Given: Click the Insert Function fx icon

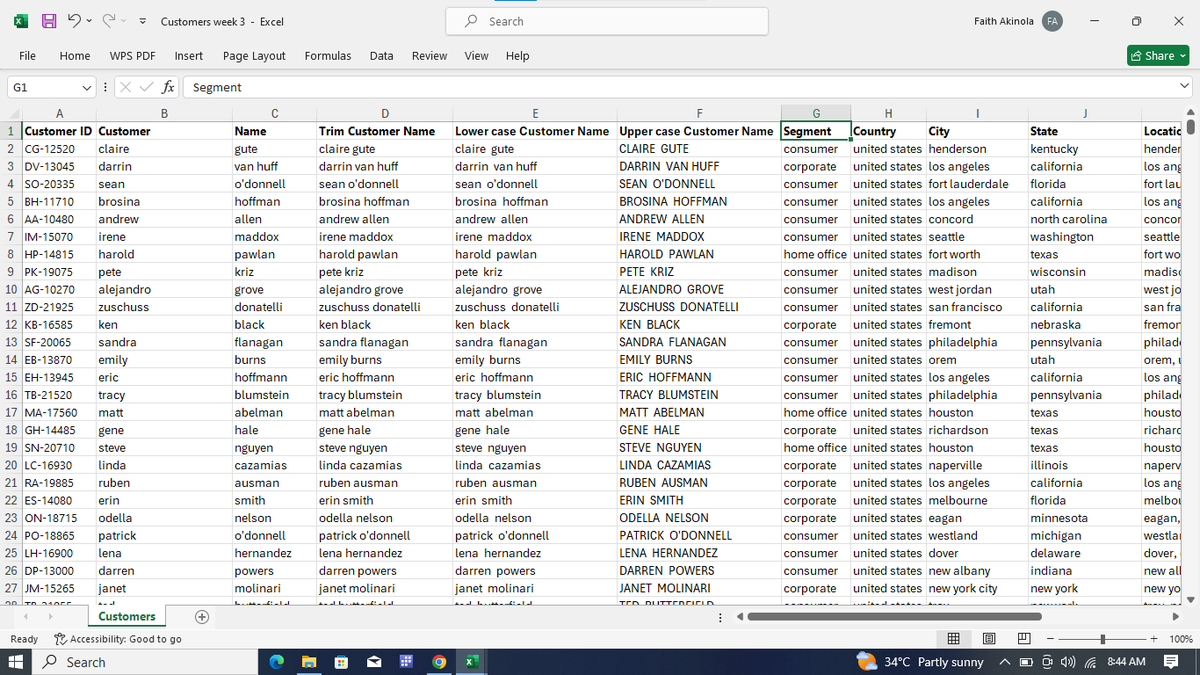Looking at the screenshot, I should point(168,88).
